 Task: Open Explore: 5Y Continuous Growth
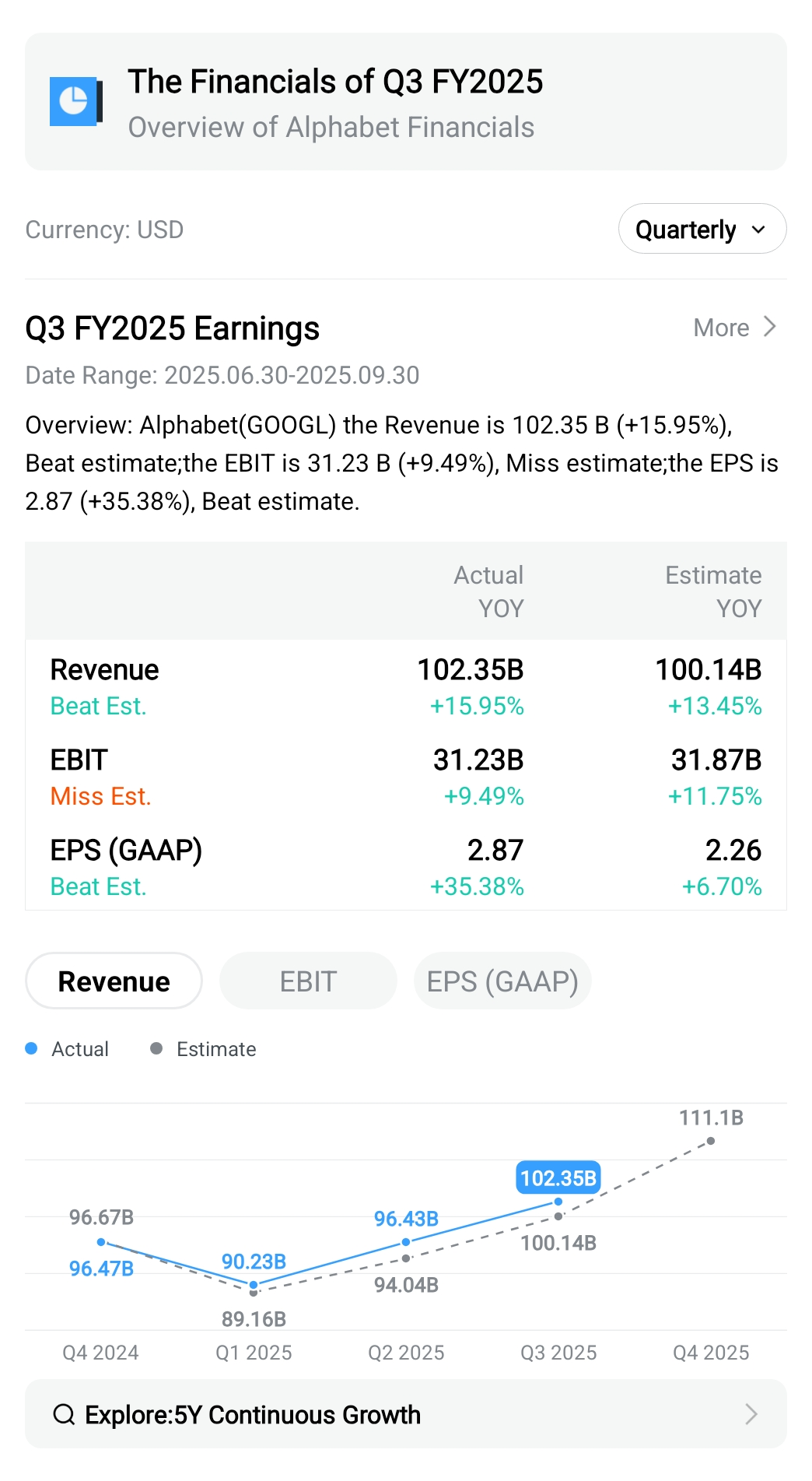pos(253,1414)
